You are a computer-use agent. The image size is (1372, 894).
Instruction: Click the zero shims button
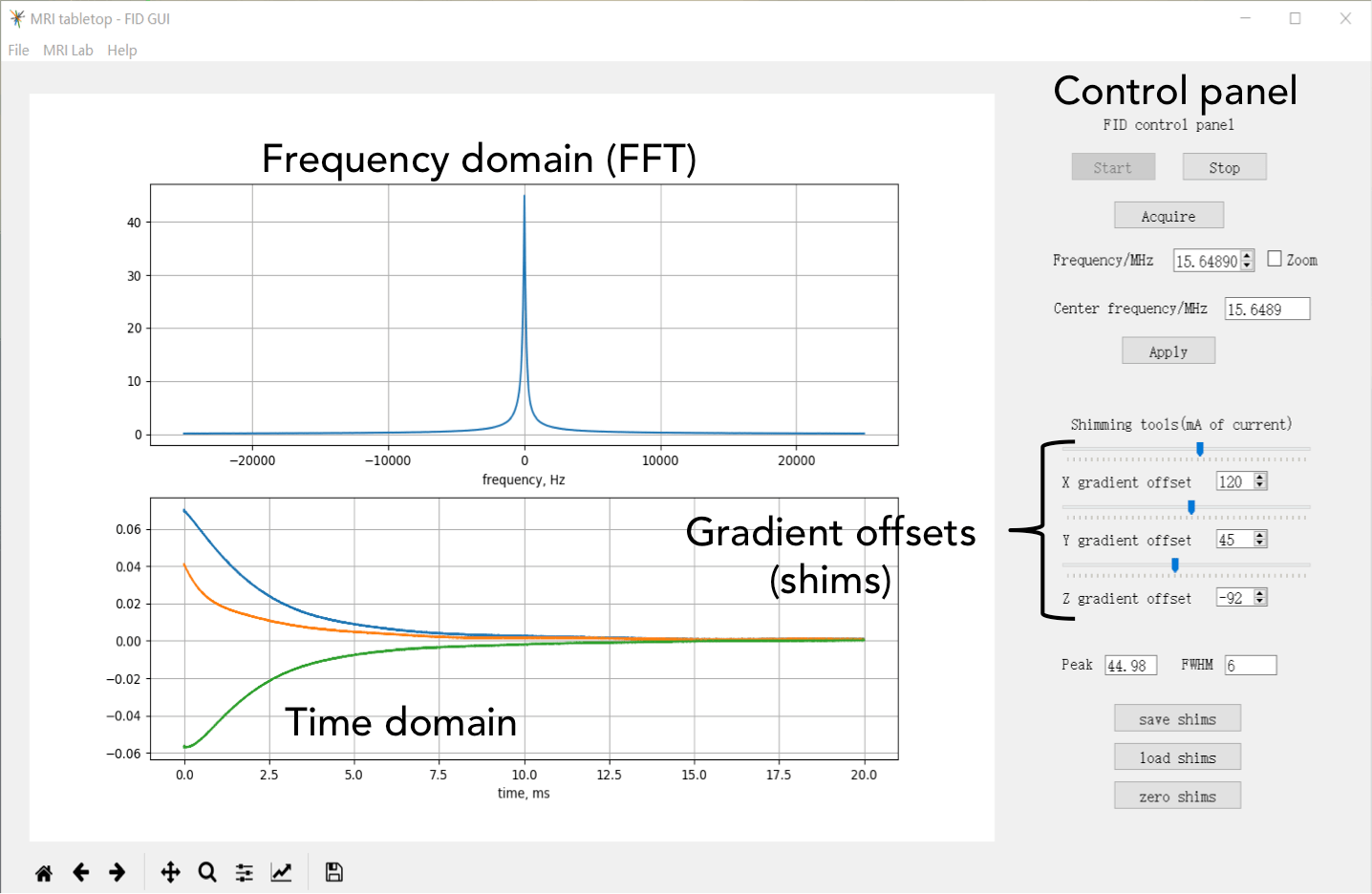[x=1177, y=795]
